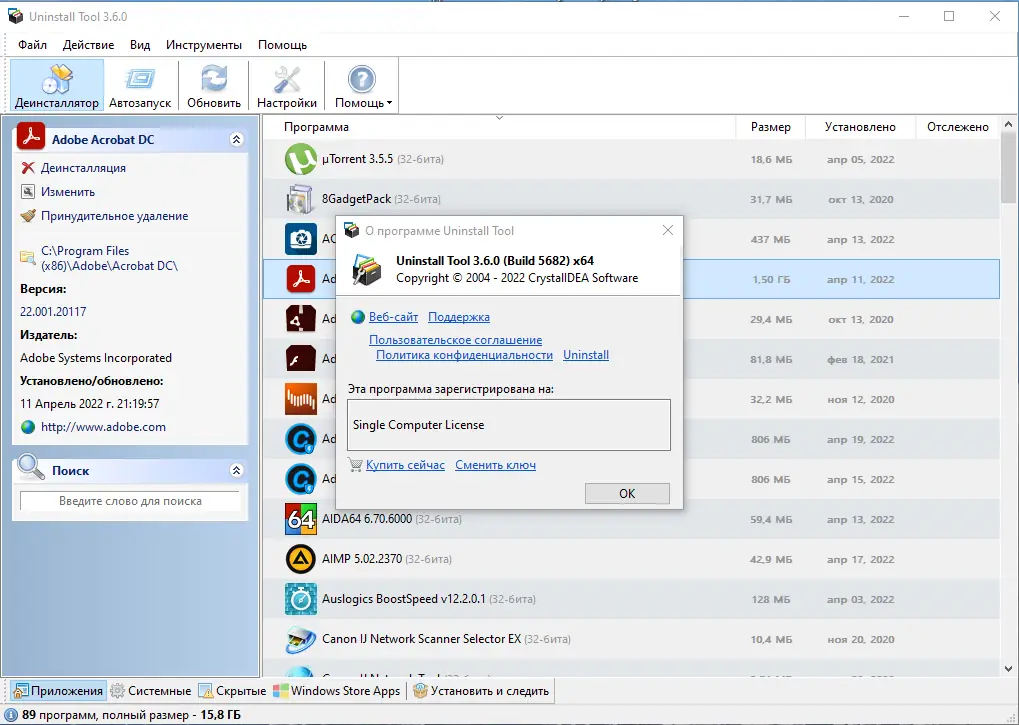Collapse the Adobe Acrobat DC panel
The height and width of the screenshot is (725, 1019).
[x=236, y=140]
